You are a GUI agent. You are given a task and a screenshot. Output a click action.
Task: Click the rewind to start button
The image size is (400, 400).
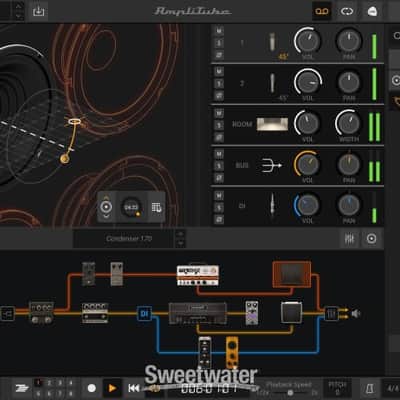click(134, 388)
